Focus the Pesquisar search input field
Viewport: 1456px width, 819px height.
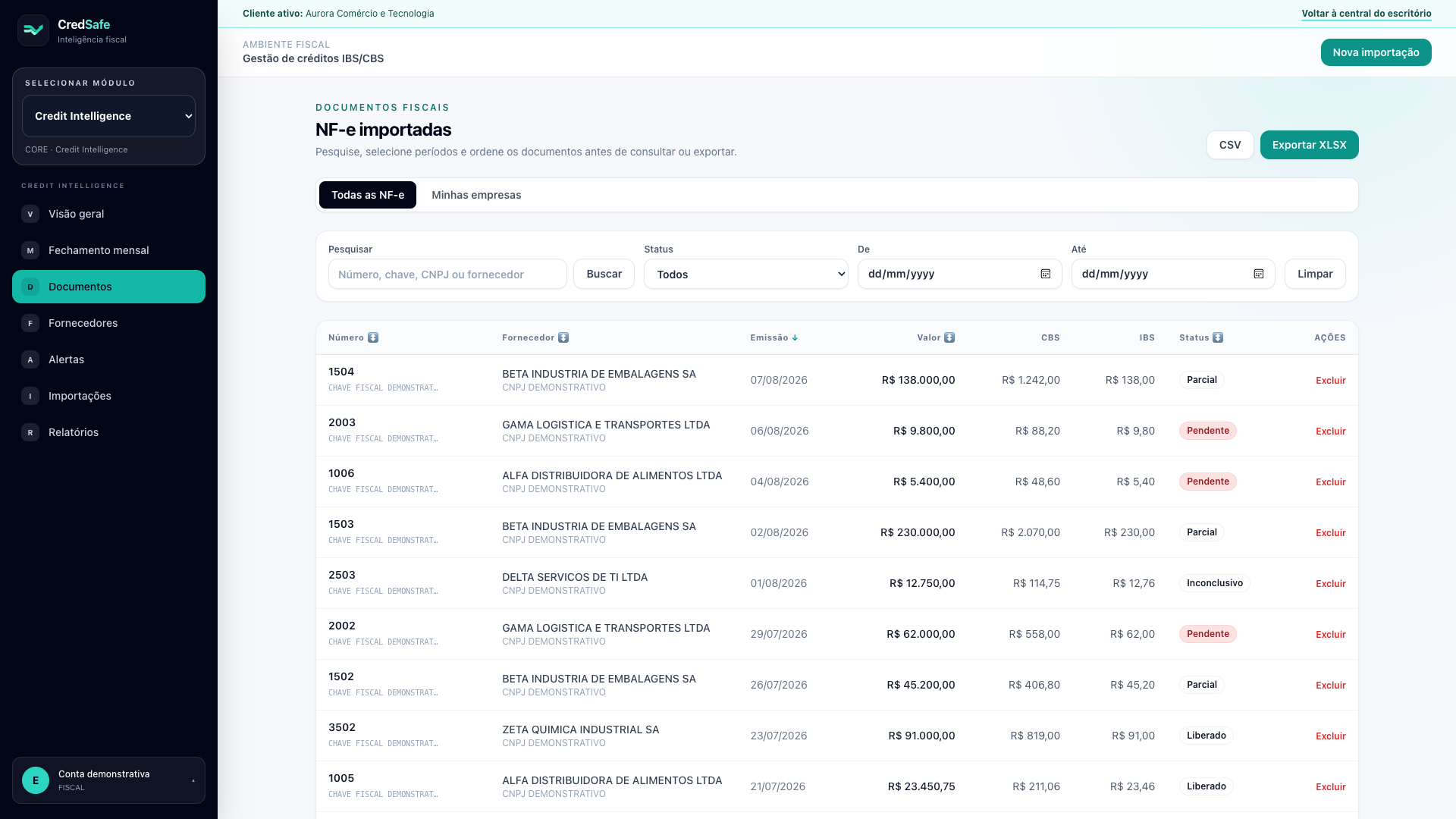click(x=447, y=274)
